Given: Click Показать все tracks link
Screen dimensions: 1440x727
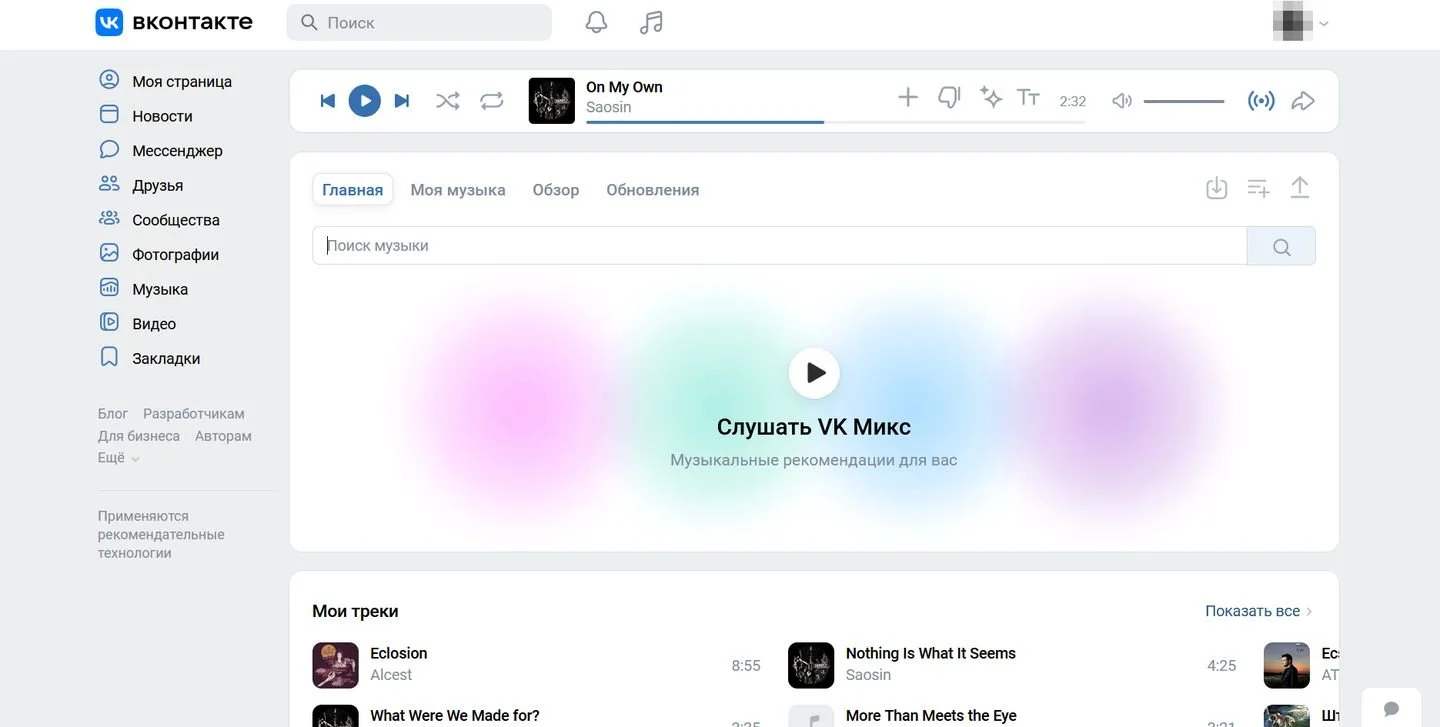Looking at the screenshot, I should [1258, 611].
